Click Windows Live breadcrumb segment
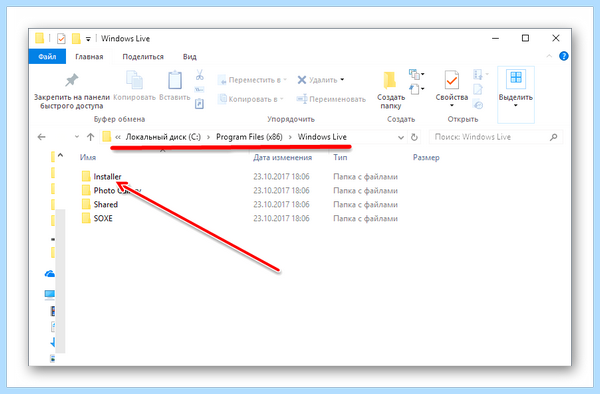The image size is (600, 394). coord(322,137)
